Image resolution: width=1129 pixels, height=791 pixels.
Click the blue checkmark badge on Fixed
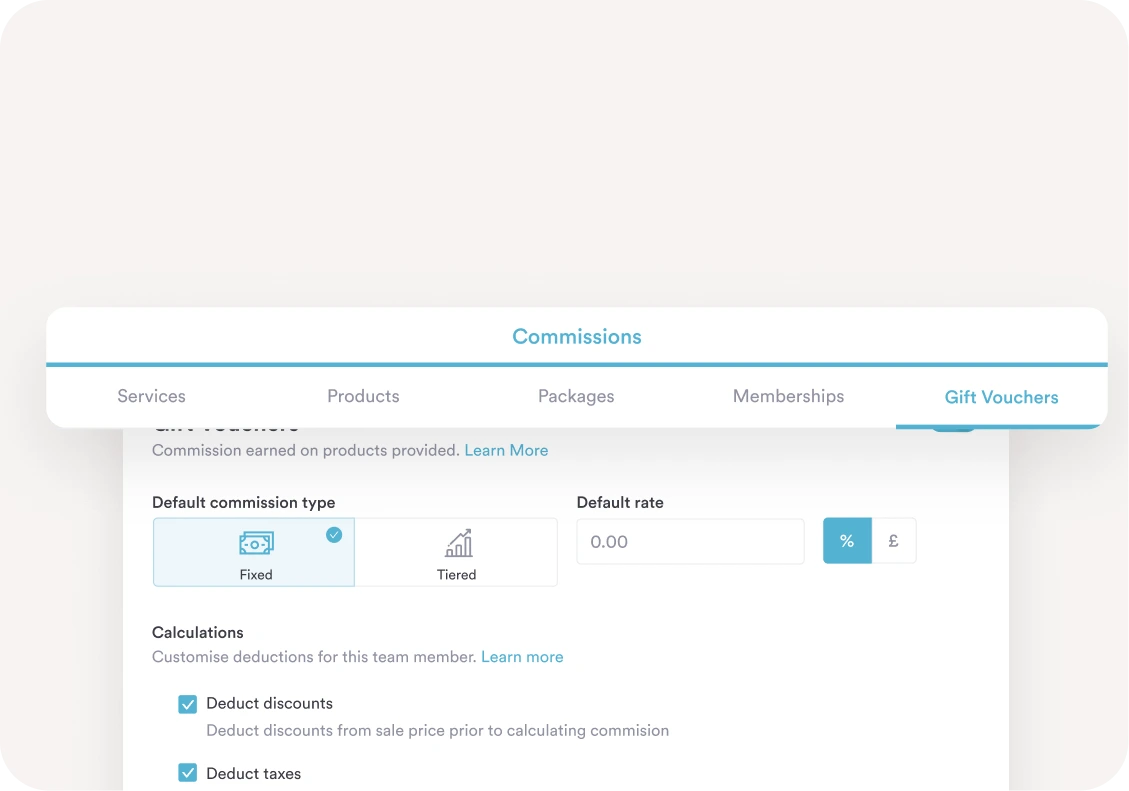point(334,535)
